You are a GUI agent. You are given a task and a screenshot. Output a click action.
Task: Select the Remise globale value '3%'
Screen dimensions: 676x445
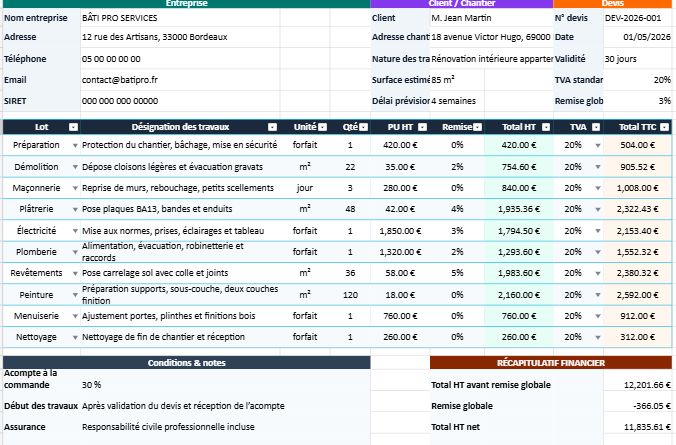coord(638,101)
